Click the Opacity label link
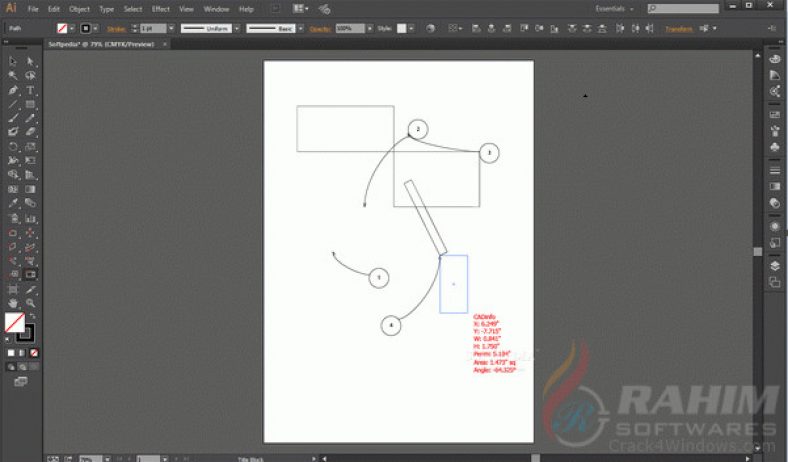This screenshot has height=462, width=788. [x=319, y=29]
